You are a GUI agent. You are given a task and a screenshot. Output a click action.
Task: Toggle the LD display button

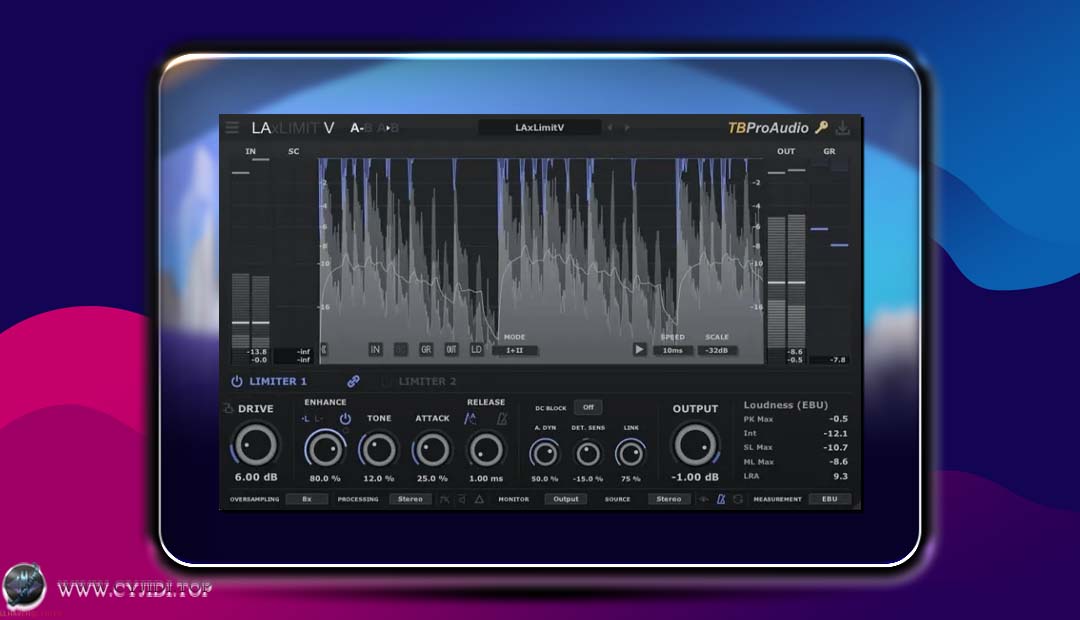pyautogui.click(x=476, y=350)
